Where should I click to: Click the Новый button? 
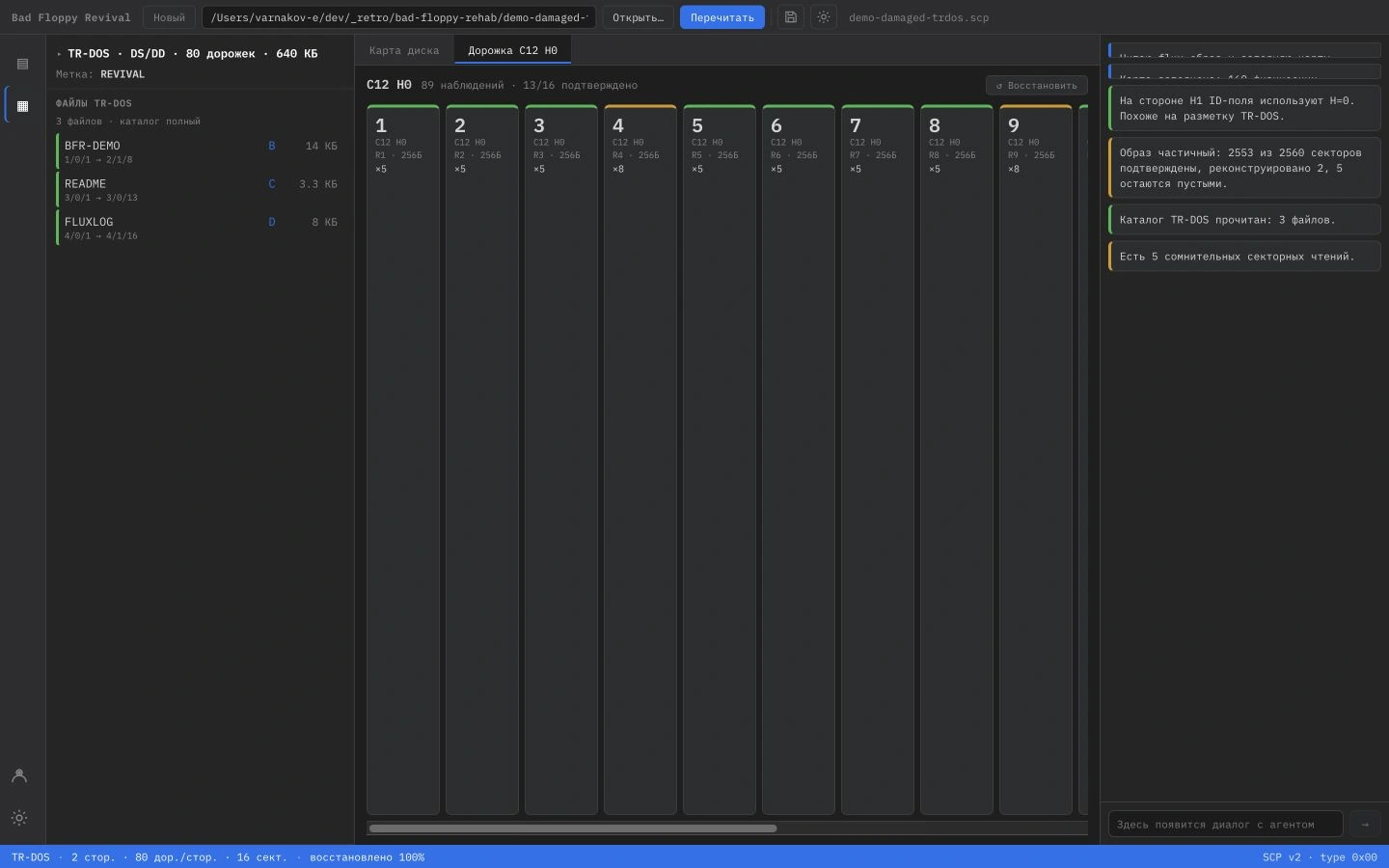[169, 17]
